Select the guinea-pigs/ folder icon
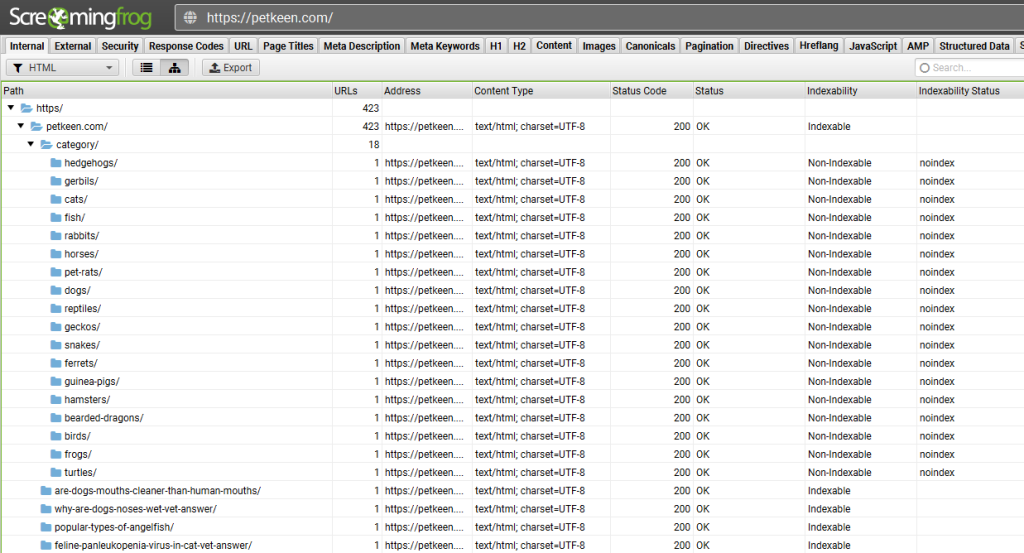 pos(56,381)
